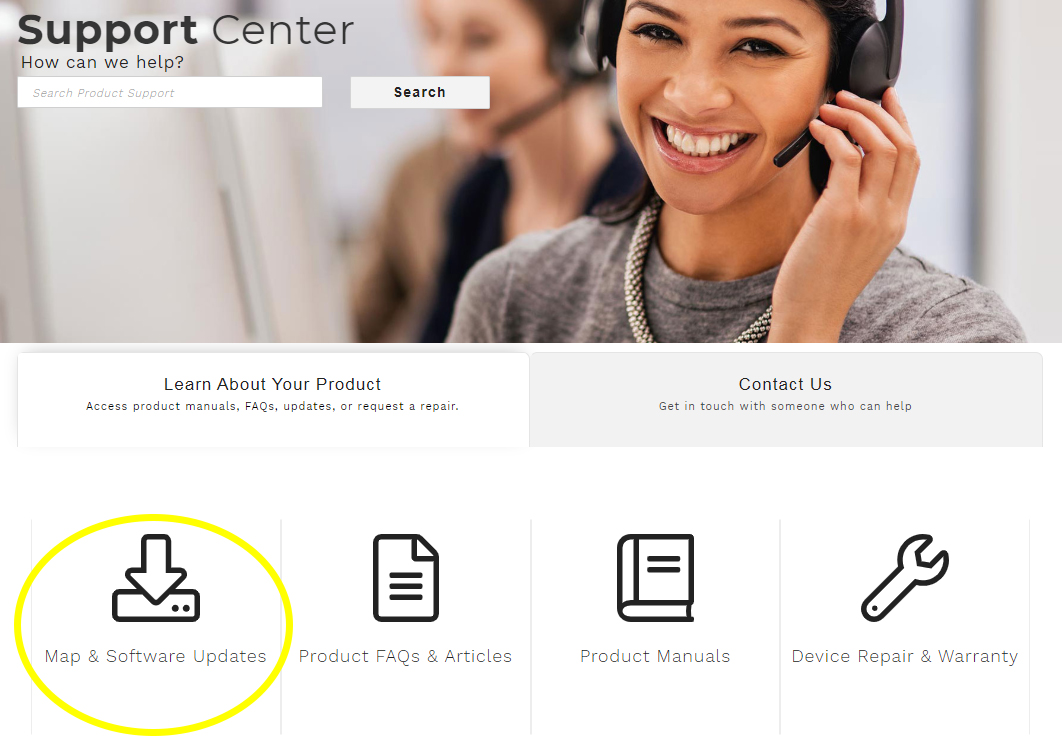Click the yellow highlight circle around Map Updates
1062x755 pixels.
(x=154, y=624)
